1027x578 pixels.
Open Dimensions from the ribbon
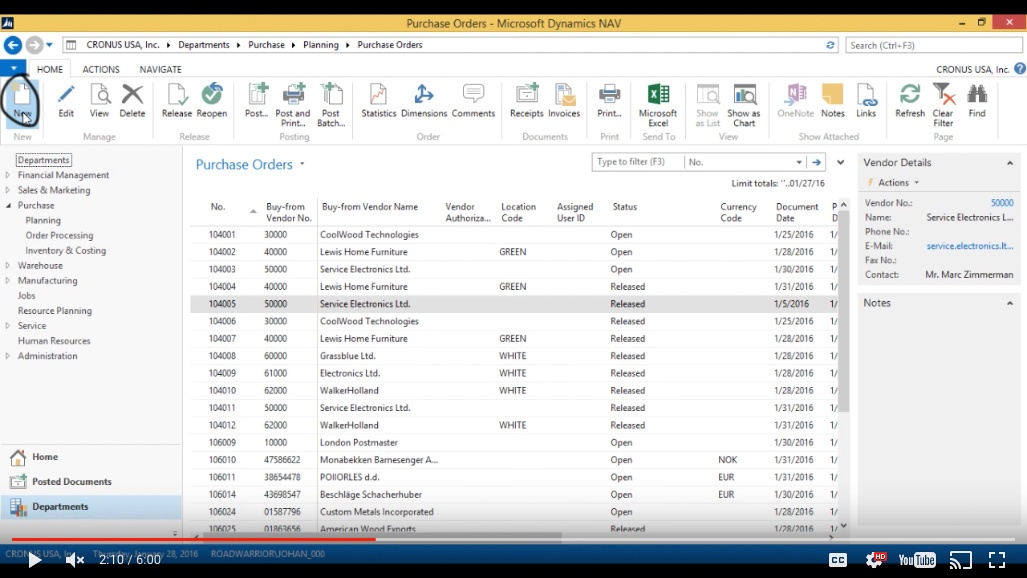point(424,100)
